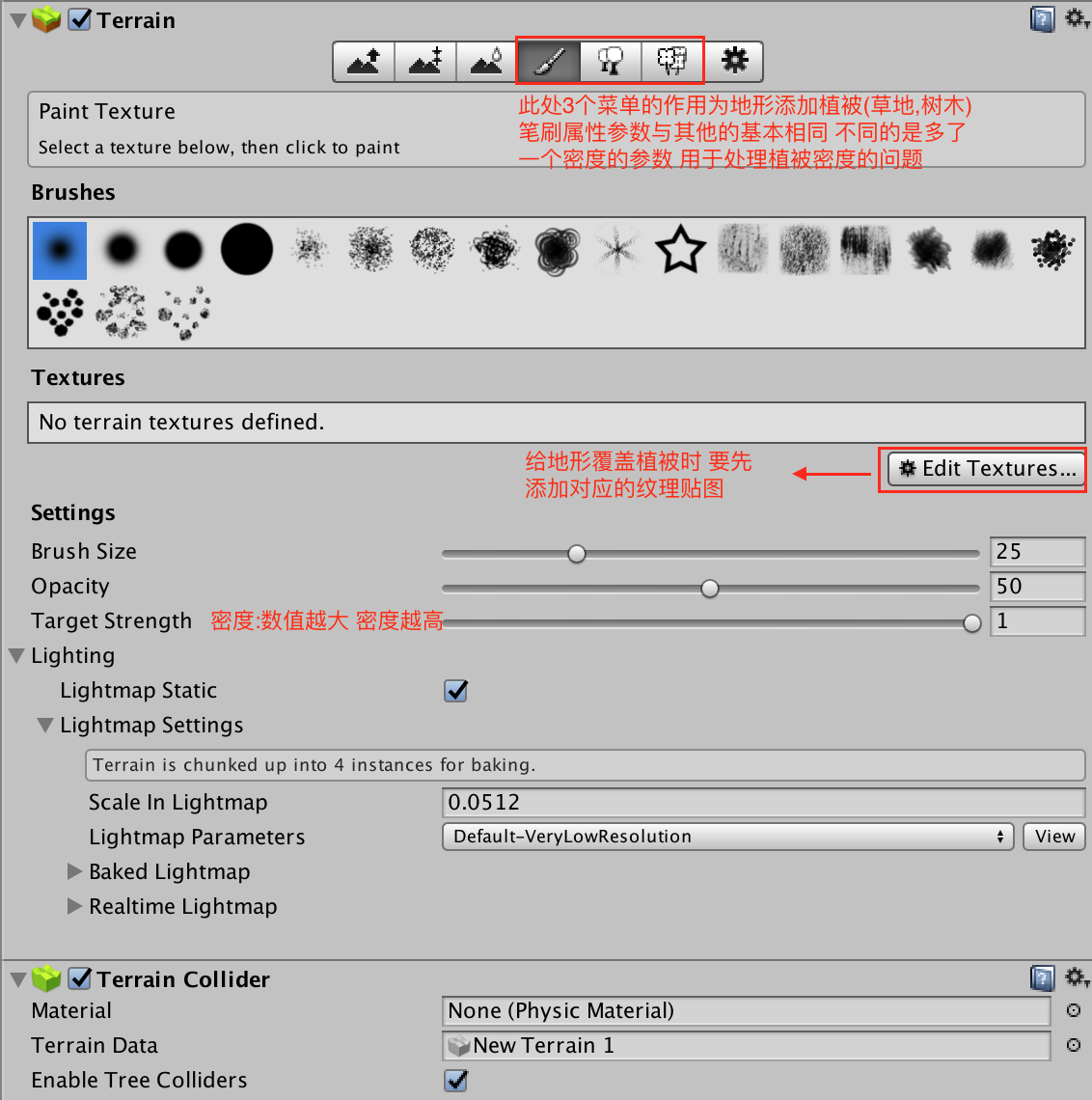Select the Smooth Height tool
This screenshot has width=1092, height=1100.
[x=487, y=62]
